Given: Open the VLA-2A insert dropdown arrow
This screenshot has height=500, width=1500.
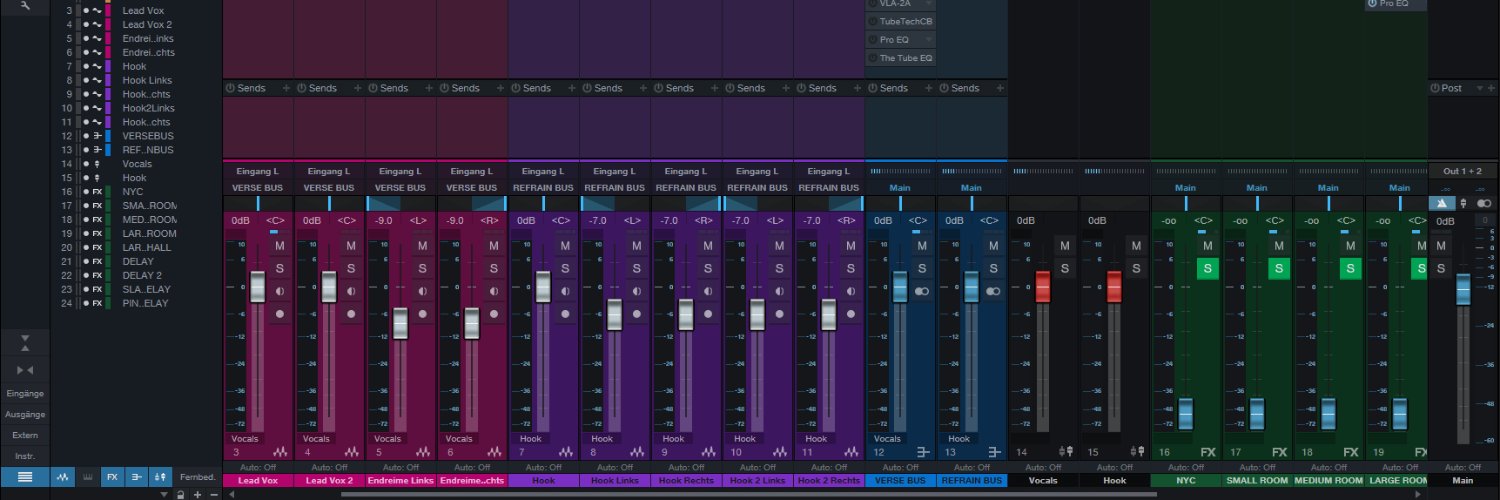Looking at the screenshot, I should [x=928, y=4].
